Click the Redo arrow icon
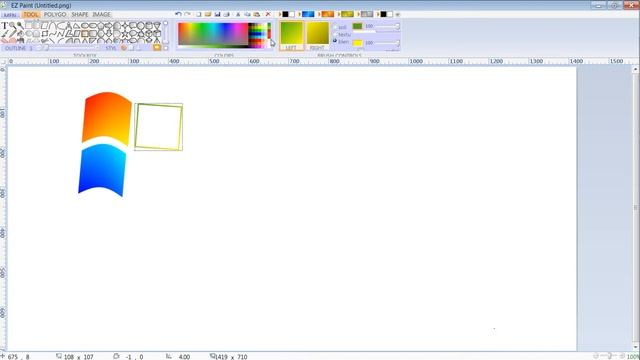 [187, 14]
